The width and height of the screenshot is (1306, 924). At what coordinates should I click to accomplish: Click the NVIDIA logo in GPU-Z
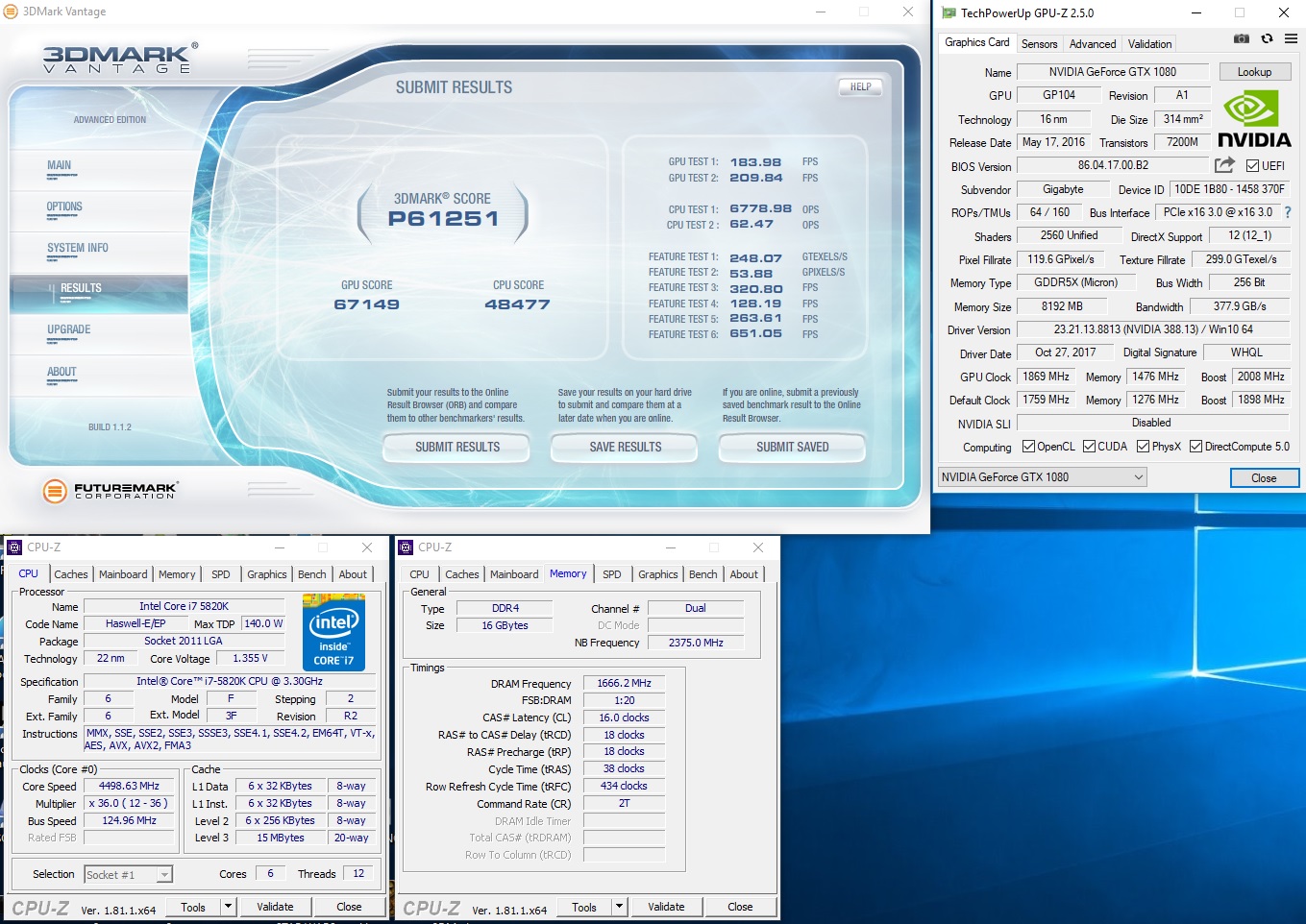pyautogui.click(x=1254, y=119)
